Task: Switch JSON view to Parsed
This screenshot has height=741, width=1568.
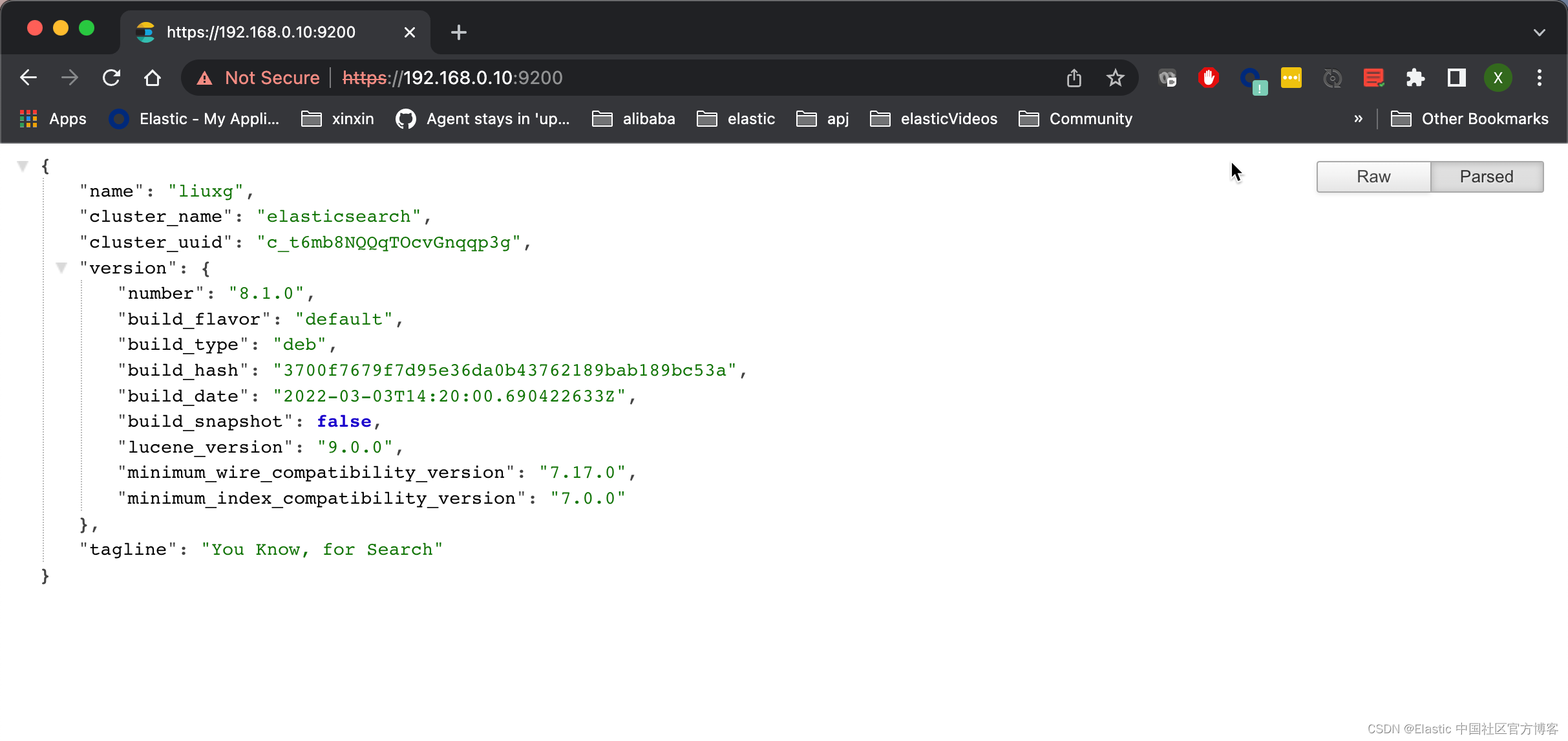Action: tap(1487, 177)
